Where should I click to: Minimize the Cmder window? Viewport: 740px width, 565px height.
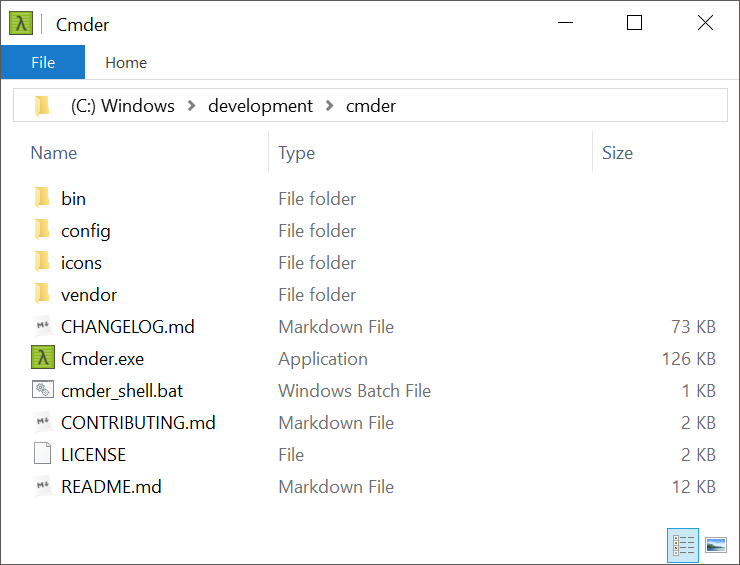pyautogui.click(x=565, y=22)
